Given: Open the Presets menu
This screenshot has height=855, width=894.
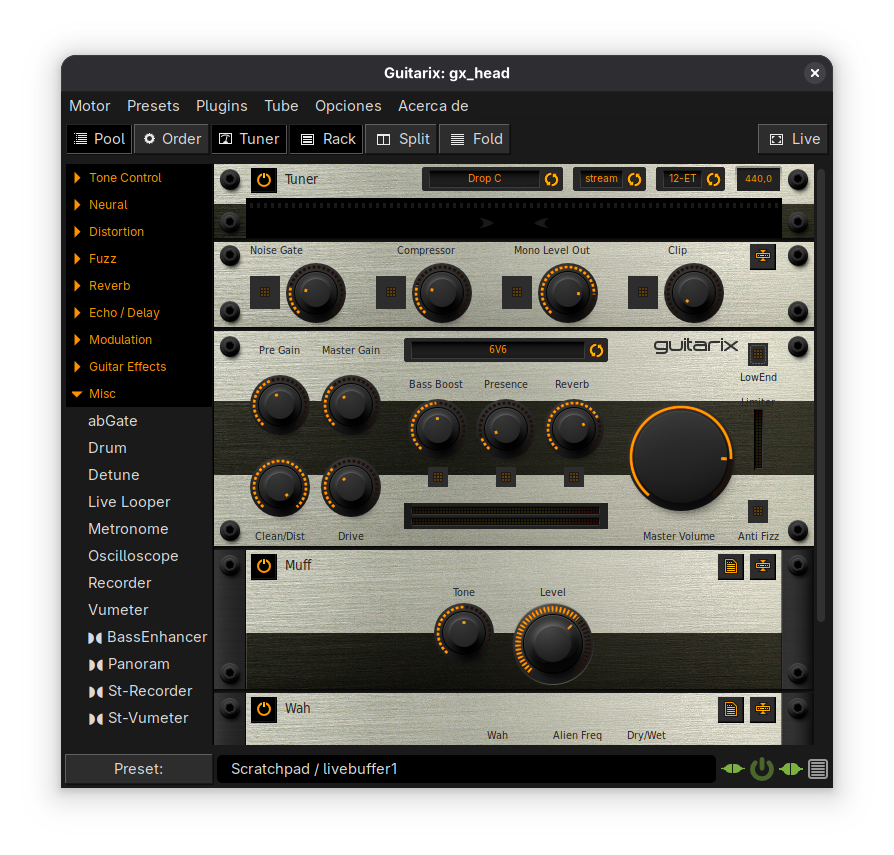Looking at the screenshot, I should [153, 106].
